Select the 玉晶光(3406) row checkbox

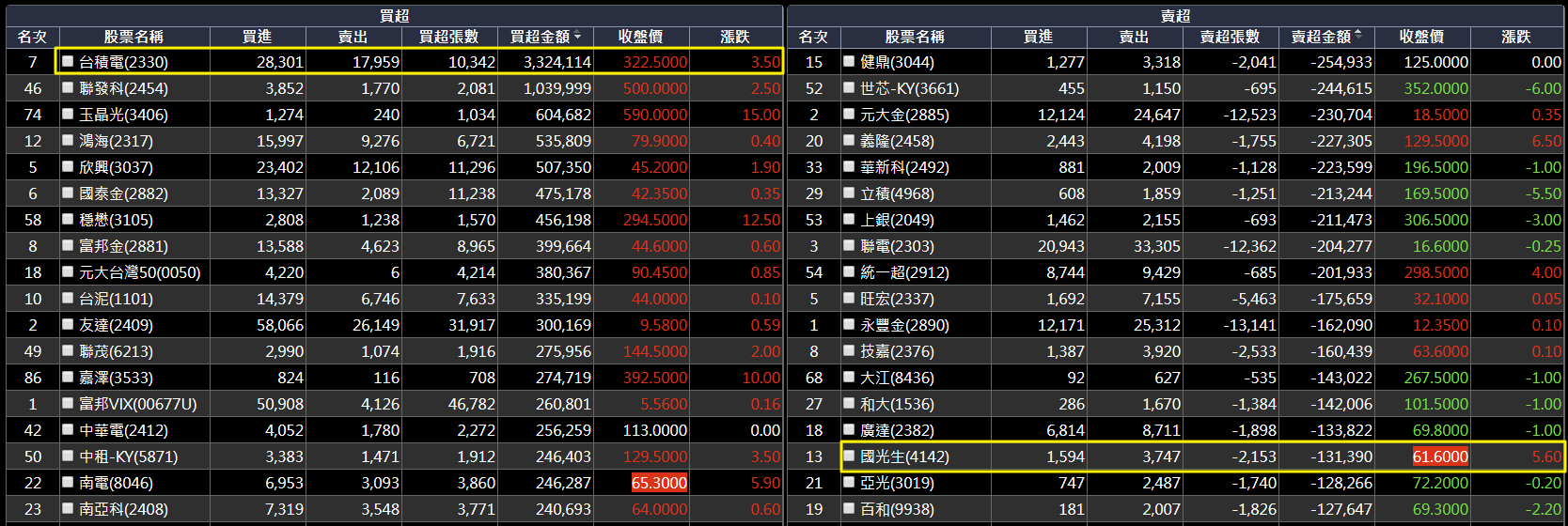click(68, 114)
